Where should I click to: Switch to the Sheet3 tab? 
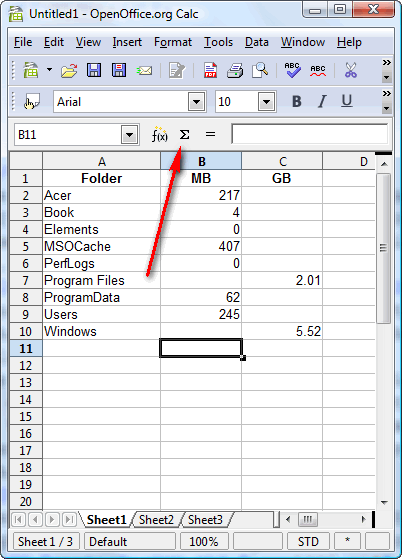click(x=205, y=520)
